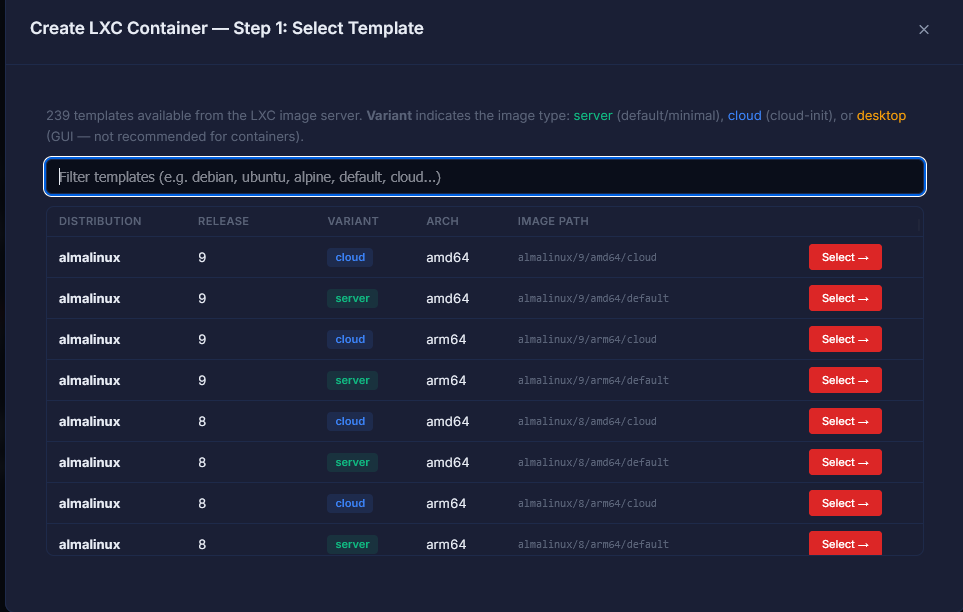Screen dimensions: 963x612
Task: Click amd64 arch in almalinux/8/amd64/default row
Action: point(448,462)
